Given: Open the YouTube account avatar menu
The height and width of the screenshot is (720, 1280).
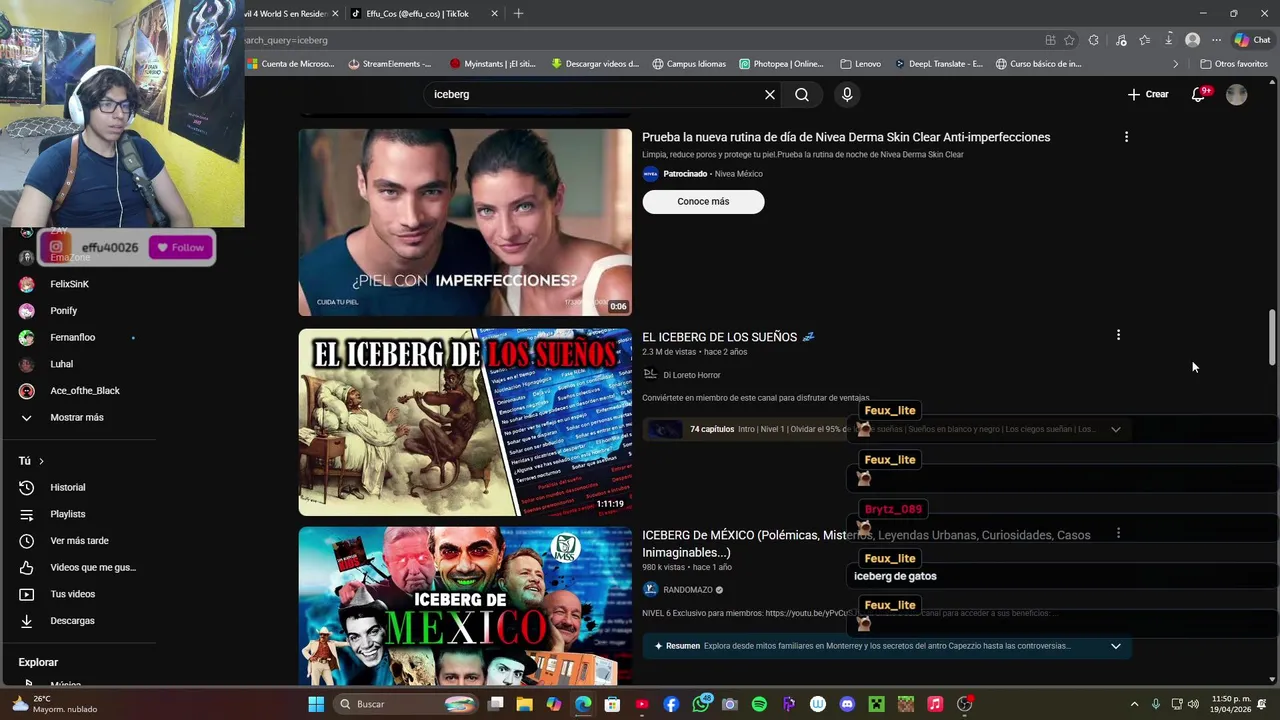Looking at the screenshot, I should [1237, 94].
